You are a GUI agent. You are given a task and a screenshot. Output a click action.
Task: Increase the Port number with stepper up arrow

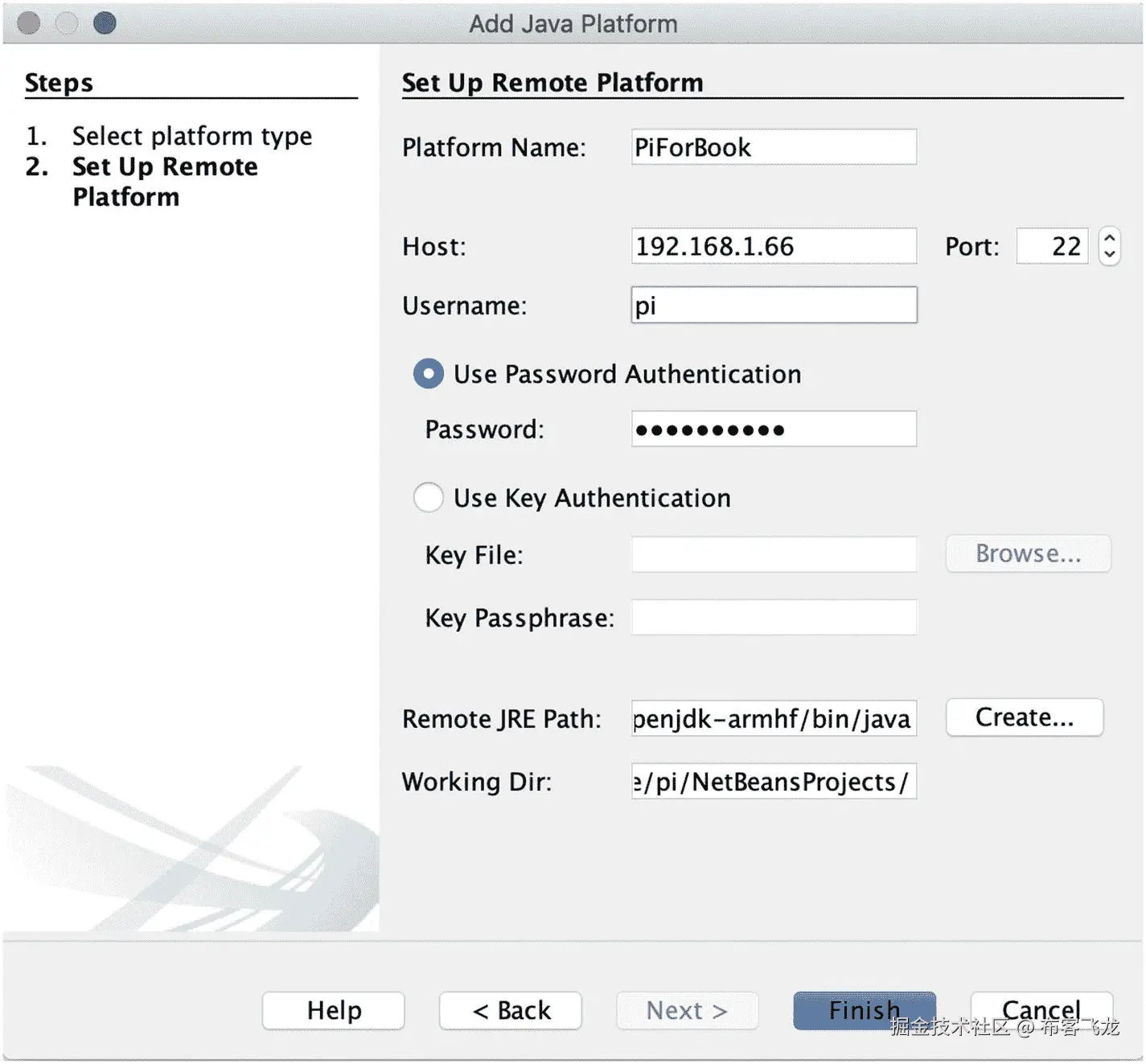coord(1110,238)
